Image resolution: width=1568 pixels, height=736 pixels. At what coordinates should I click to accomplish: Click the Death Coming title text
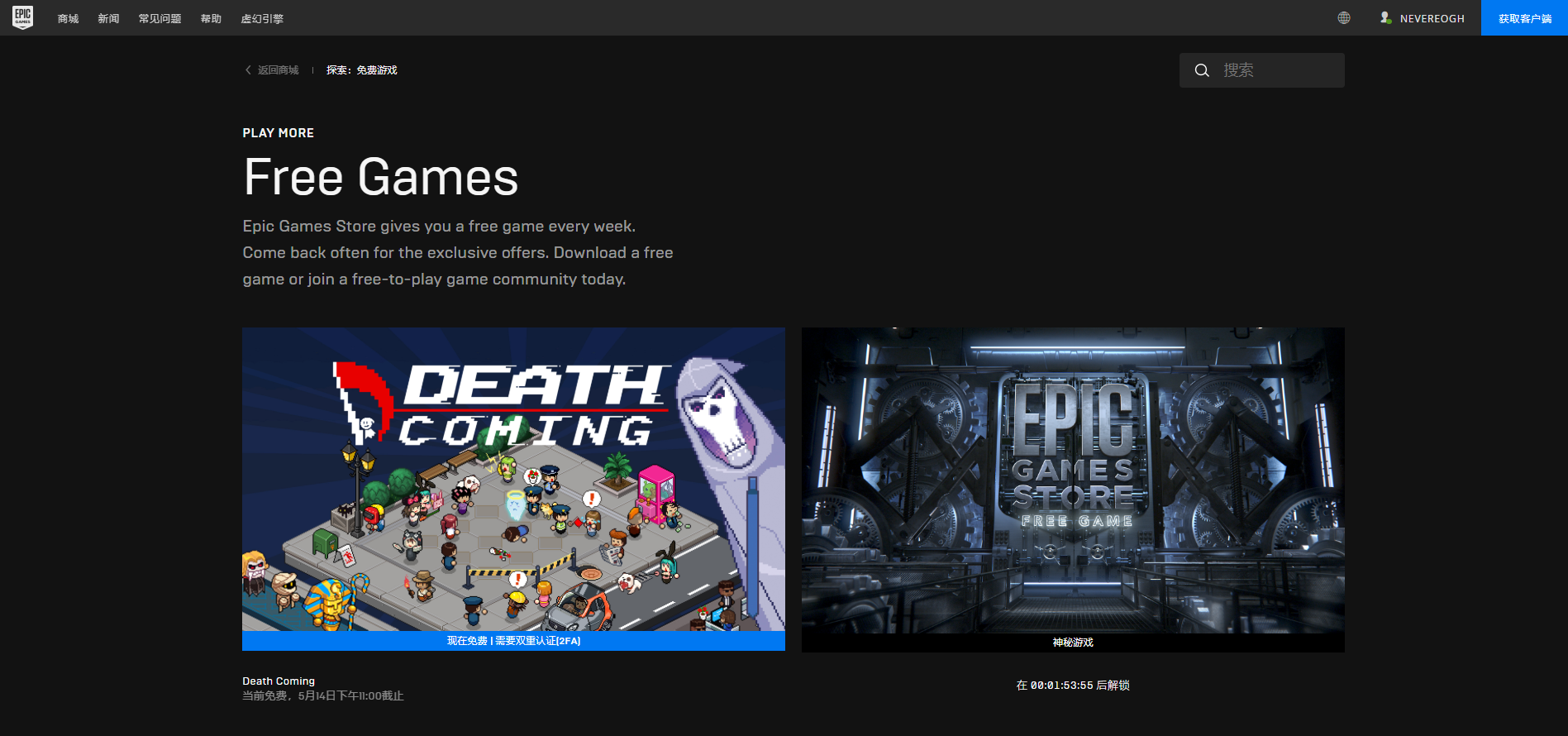[279, 681]
